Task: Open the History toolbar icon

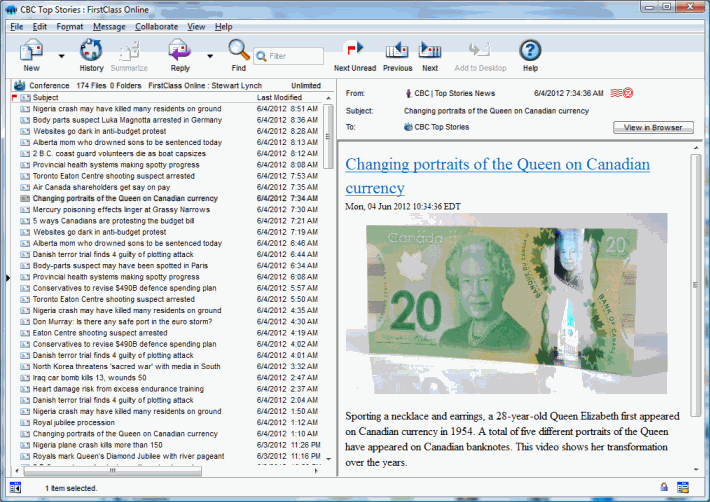Action: tap(91, 50)
